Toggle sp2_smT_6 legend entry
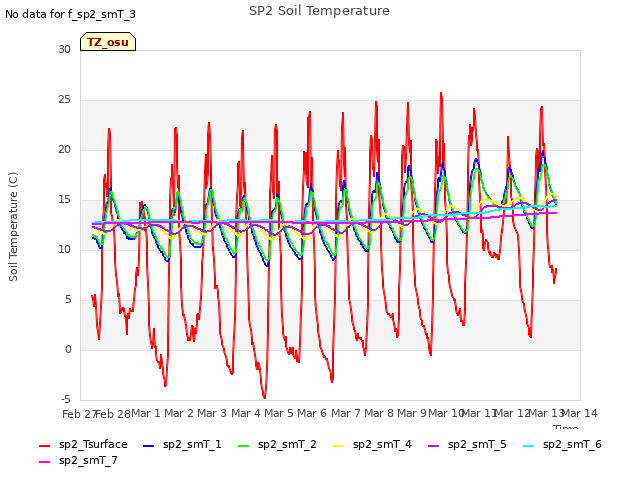 562,444
